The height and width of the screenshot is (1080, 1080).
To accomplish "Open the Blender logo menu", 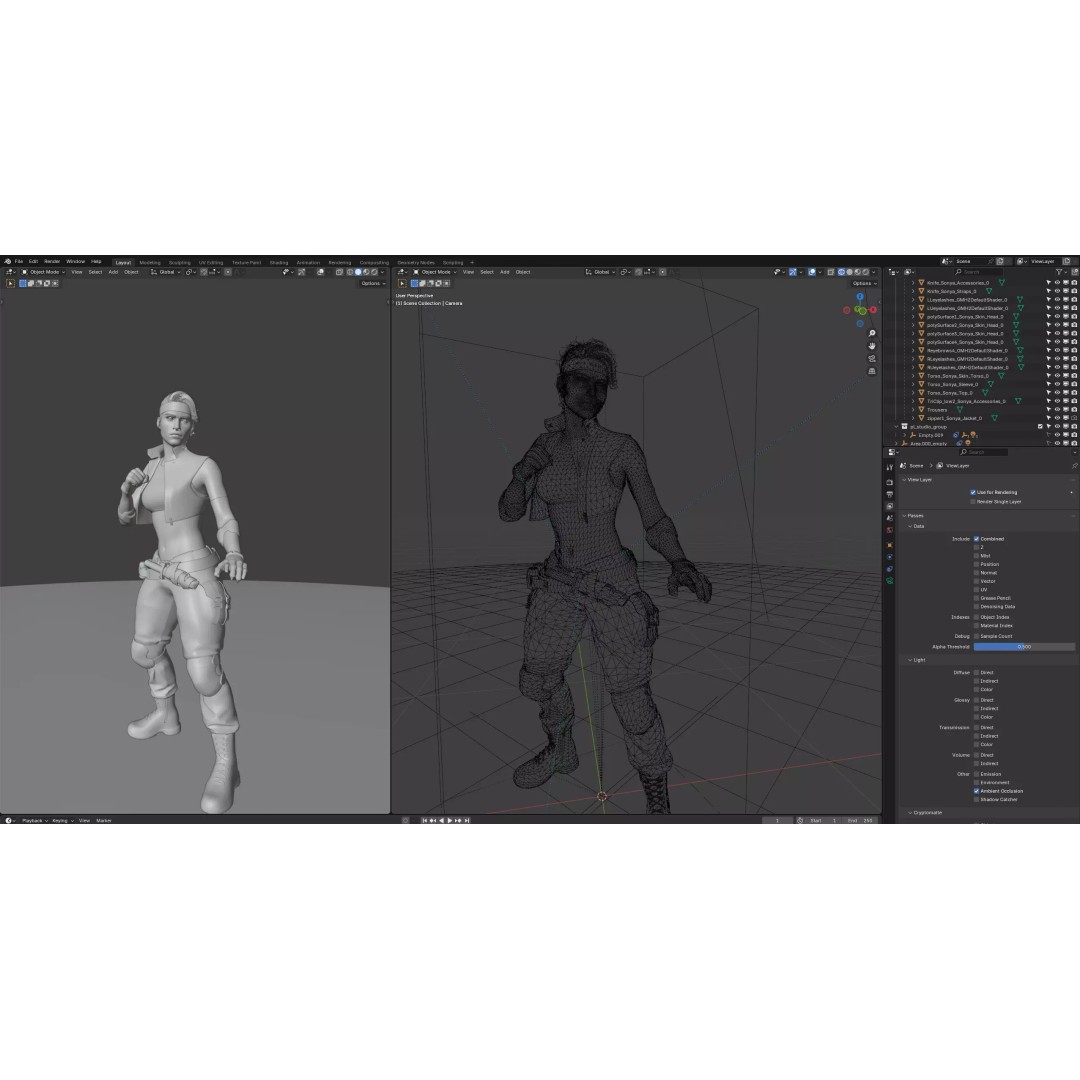I will [x=8, y=262].
